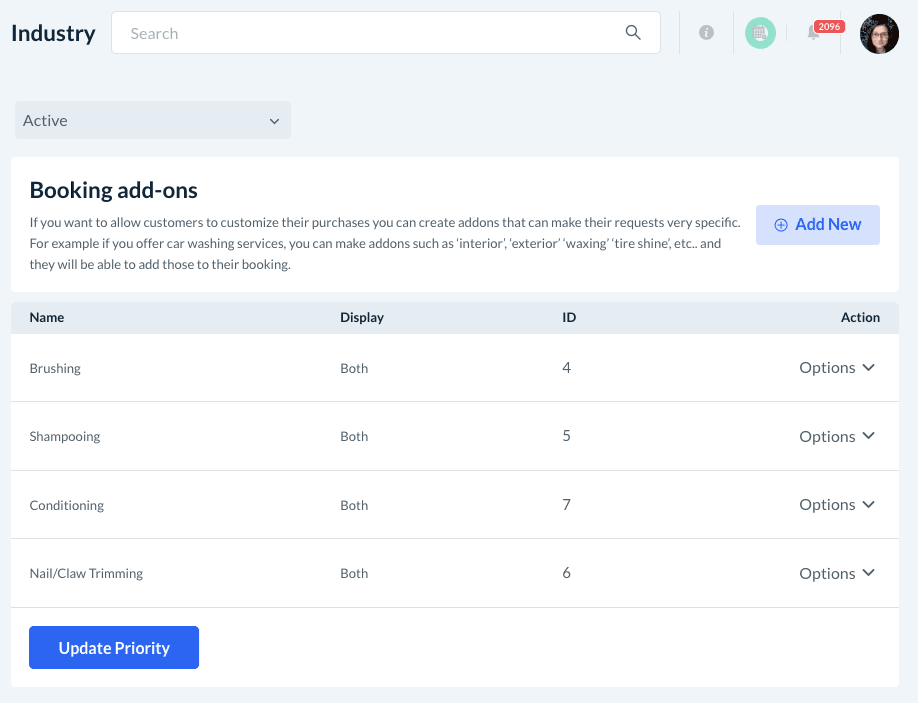Click the search magnifier icon
This screenshot has width=918, height=703.
pos(633,33)
